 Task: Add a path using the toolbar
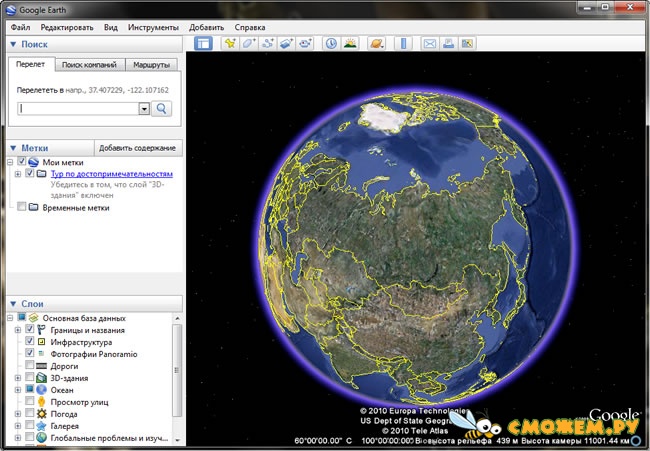[x=268, y=43]
